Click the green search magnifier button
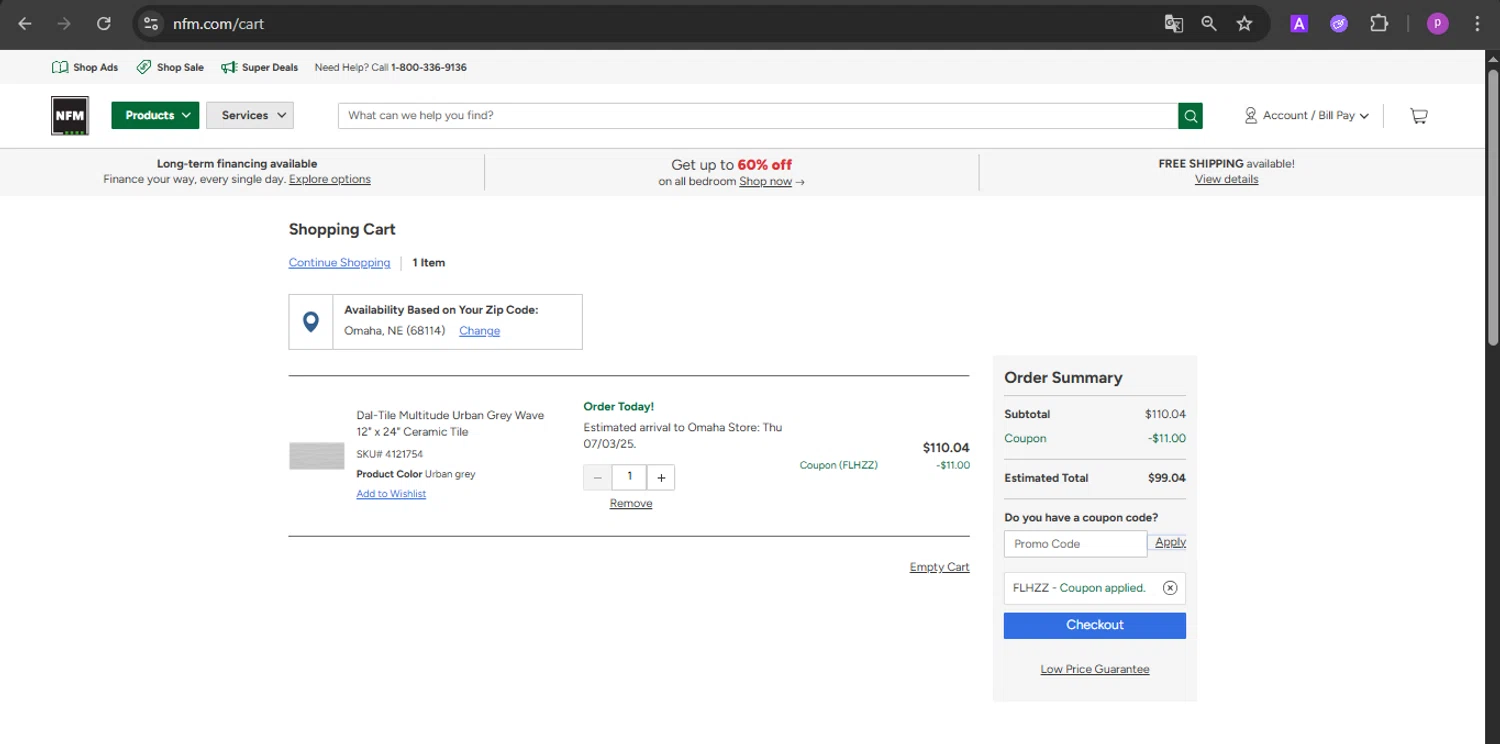 coord(1190,116)
